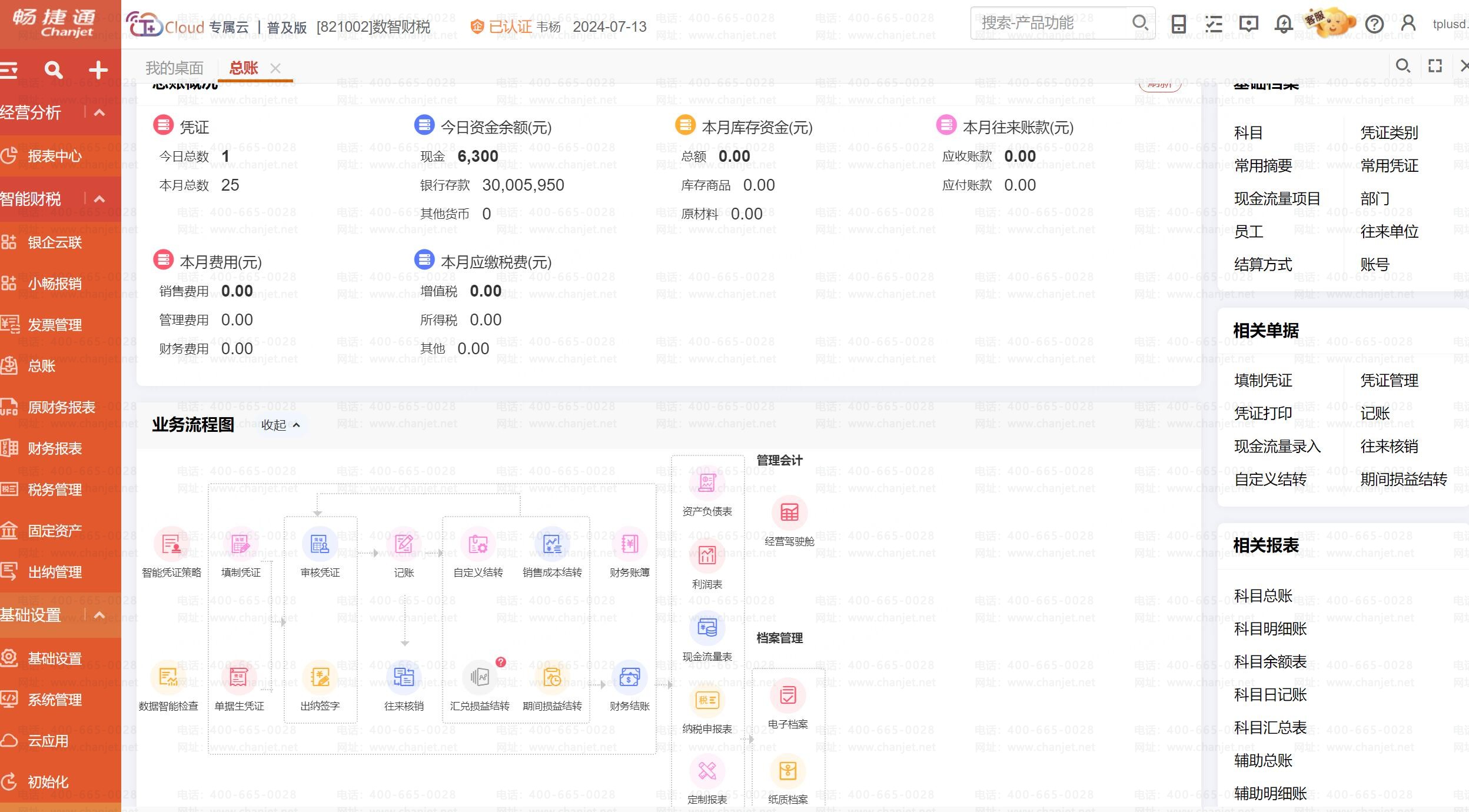
Task: Collapse the 基础设置 sidebar group
Action: pos(99,615)
